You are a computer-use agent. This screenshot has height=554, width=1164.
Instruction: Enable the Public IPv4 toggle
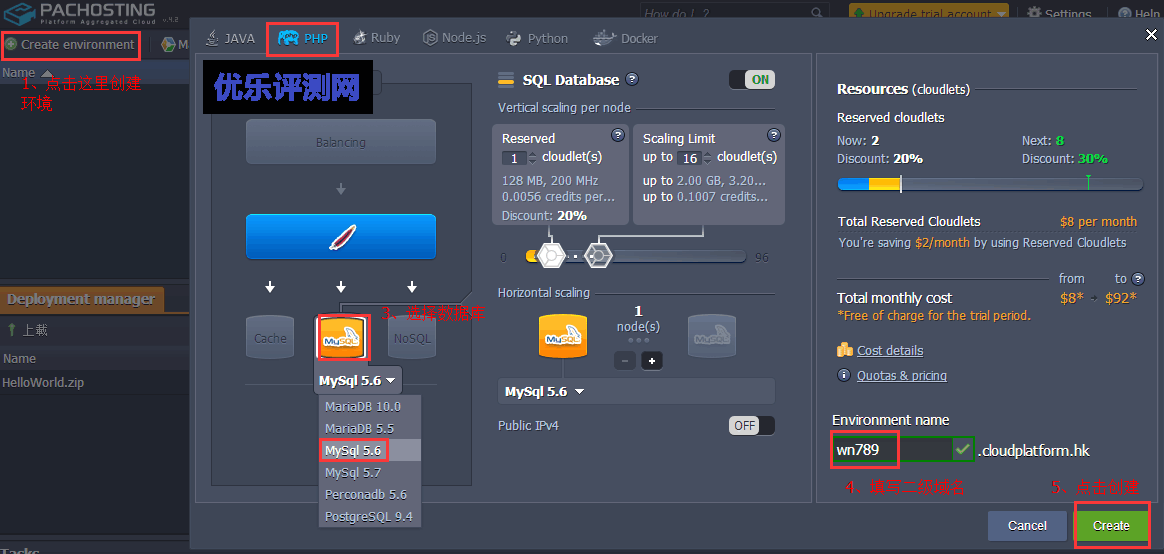click(751, 425)
